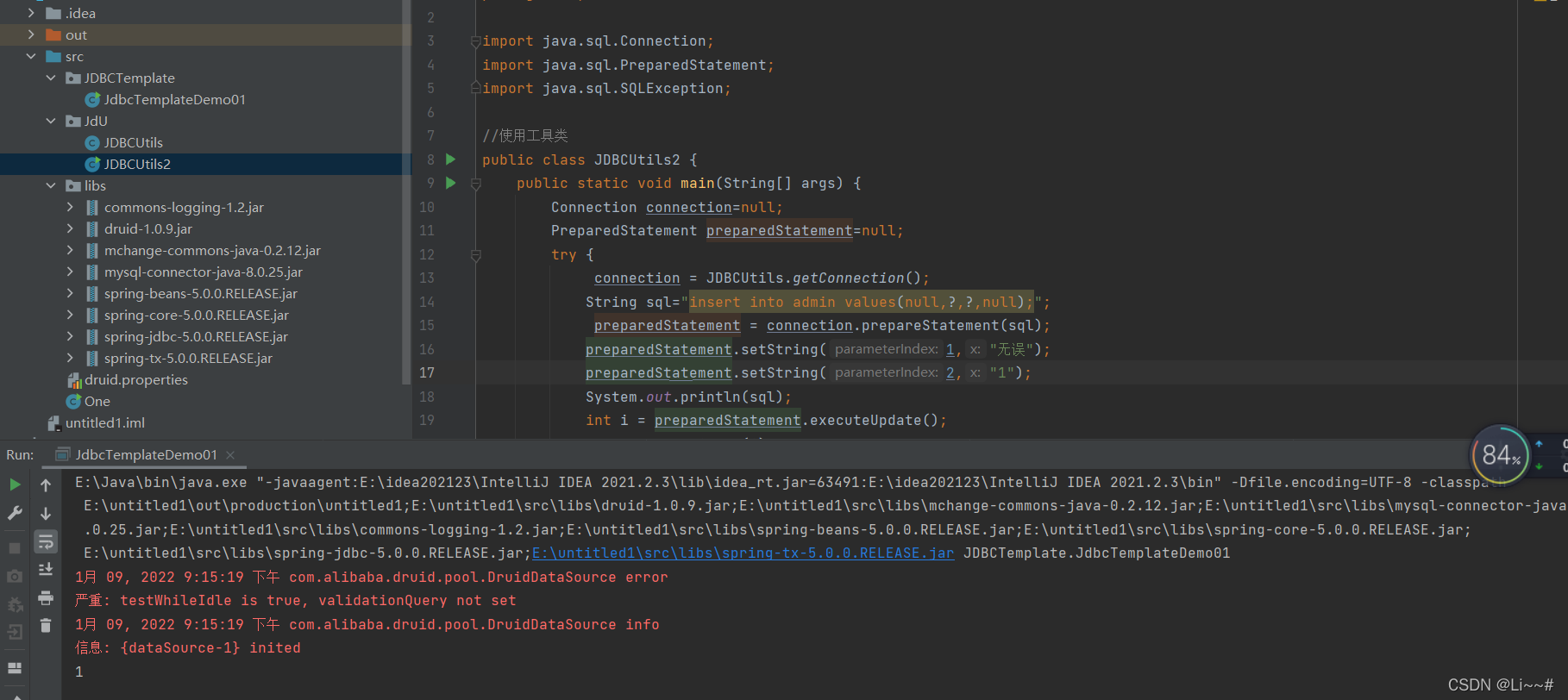Viewport: 1568px width, 700px height.
Task: Fold the try block at line 12
Action: pos(475,255)
